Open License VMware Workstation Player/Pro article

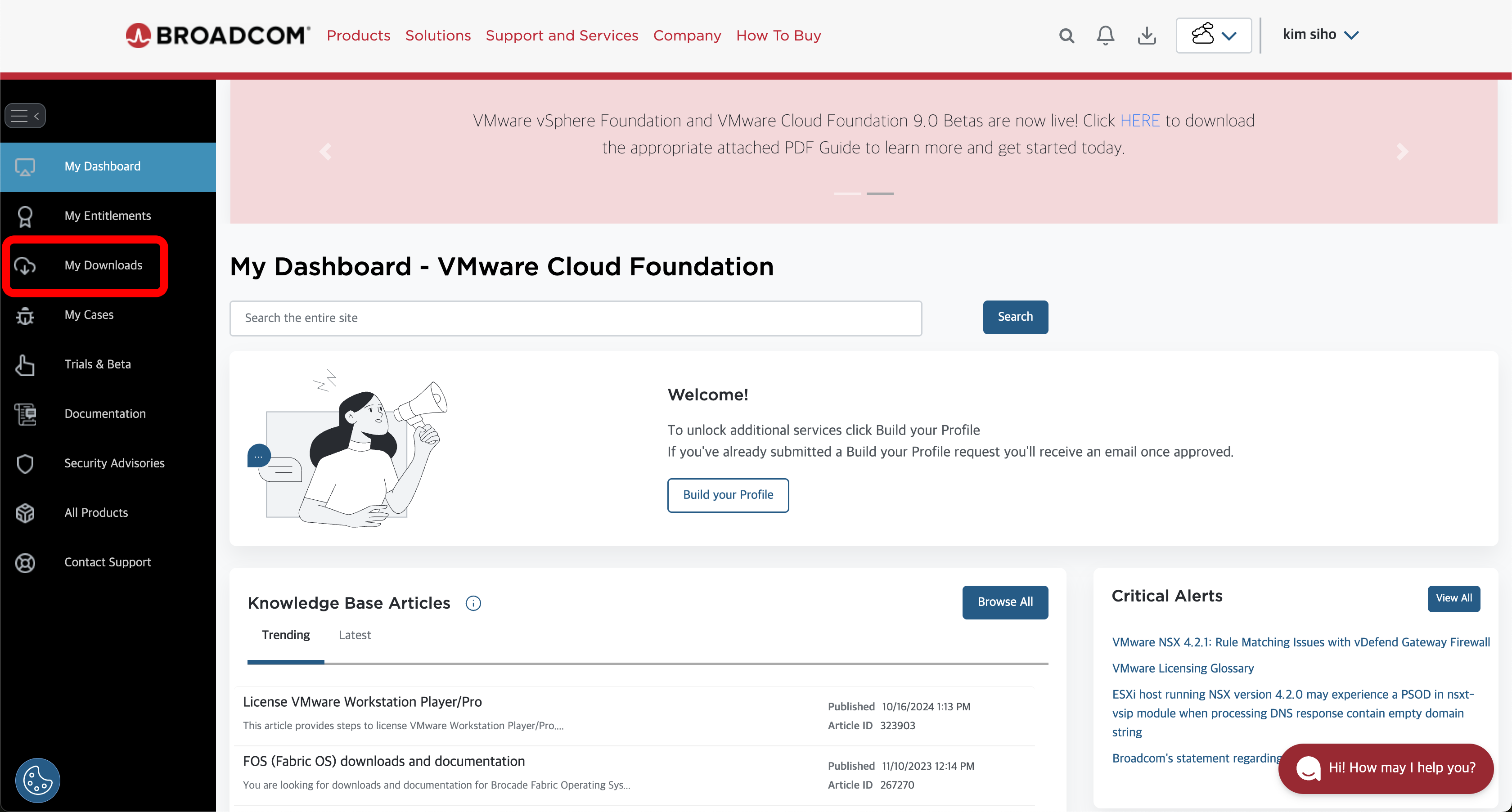coord(362,702)
